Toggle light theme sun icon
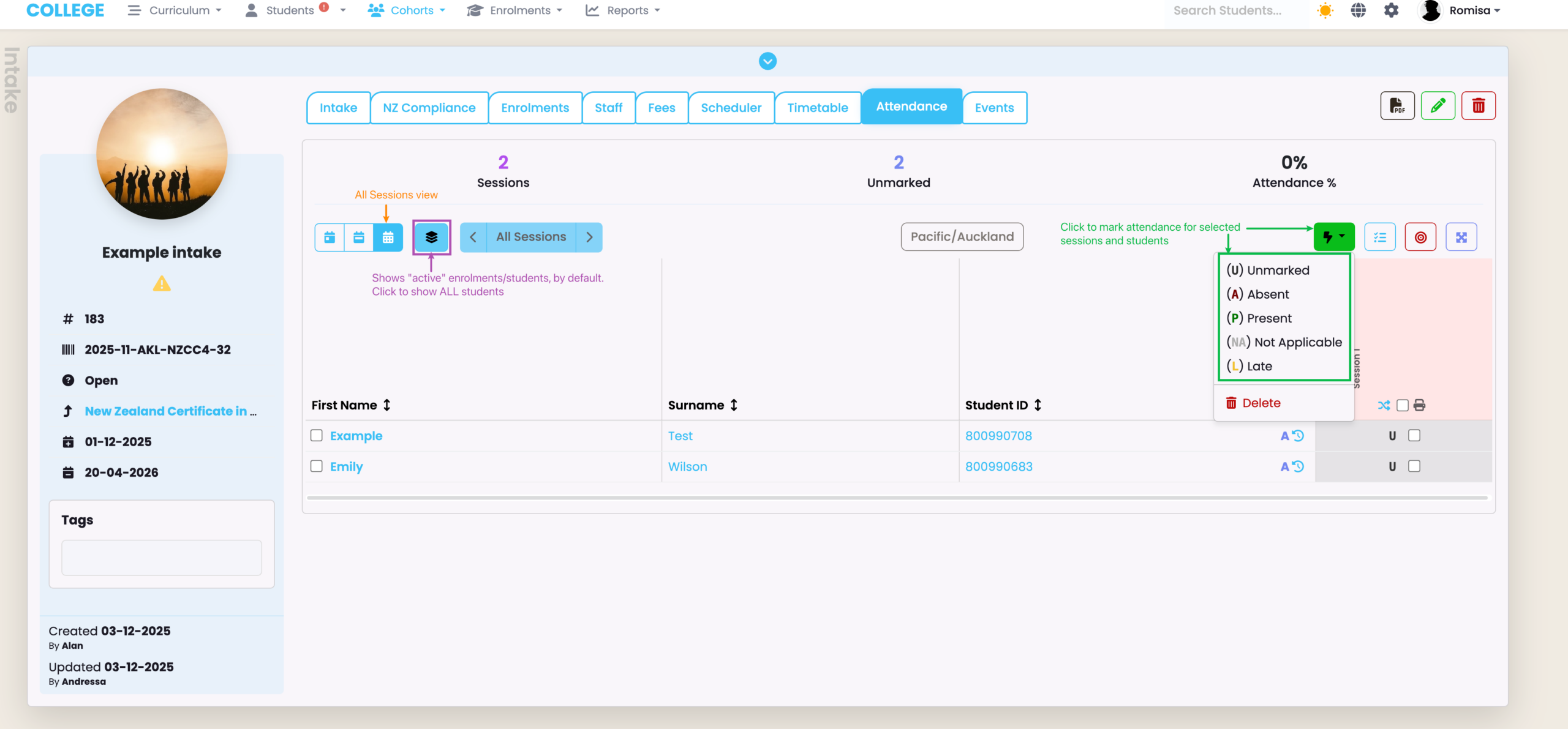This screenshot has width=1568, height=729. coord(1325,10)
